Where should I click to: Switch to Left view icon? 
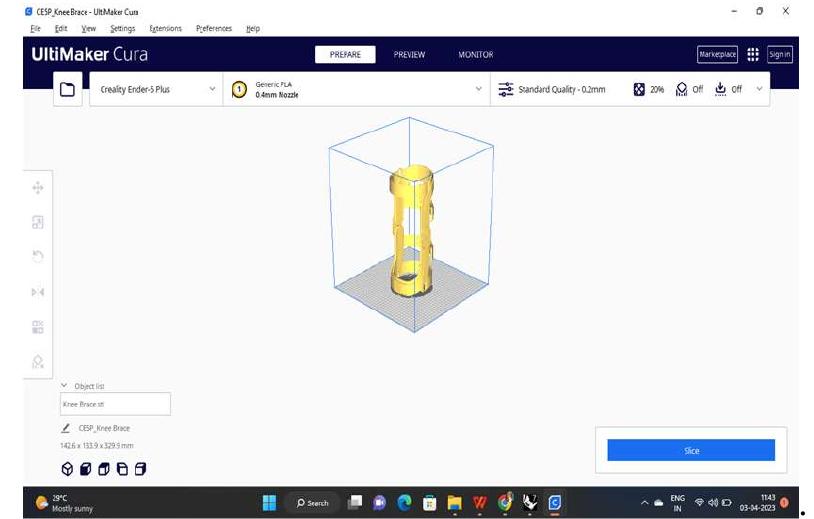[122, 469]
